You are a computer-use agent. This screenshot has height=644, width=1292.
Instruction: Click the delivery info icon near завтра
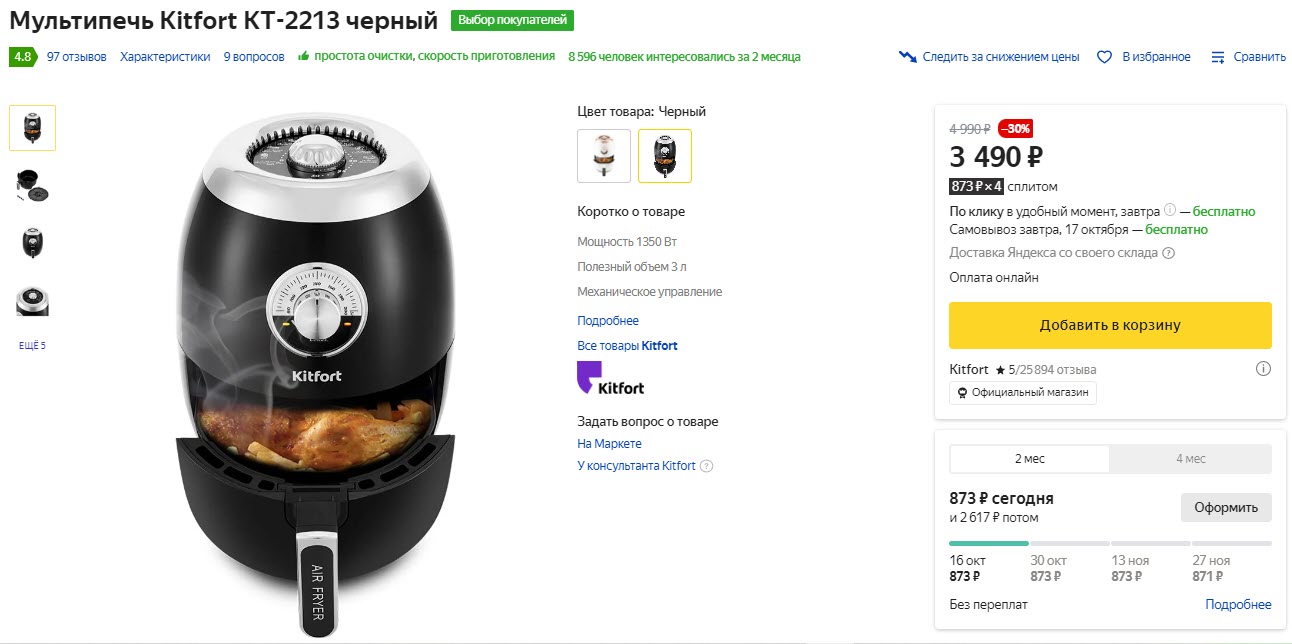[1170, 211]
